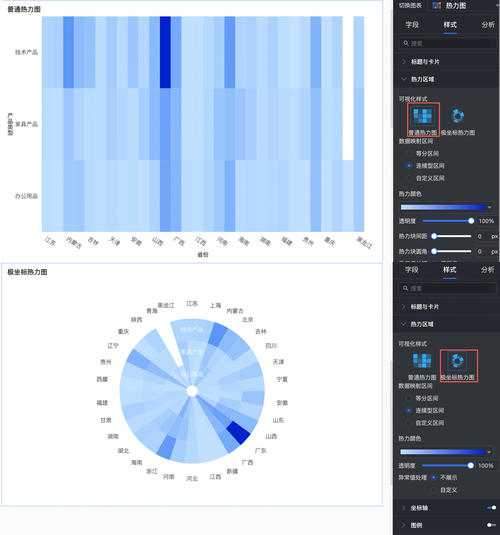Viewport: 500px width, 535px height.
Task: Click the 极坐标热力图 chart card title
Action: [27, 272]
